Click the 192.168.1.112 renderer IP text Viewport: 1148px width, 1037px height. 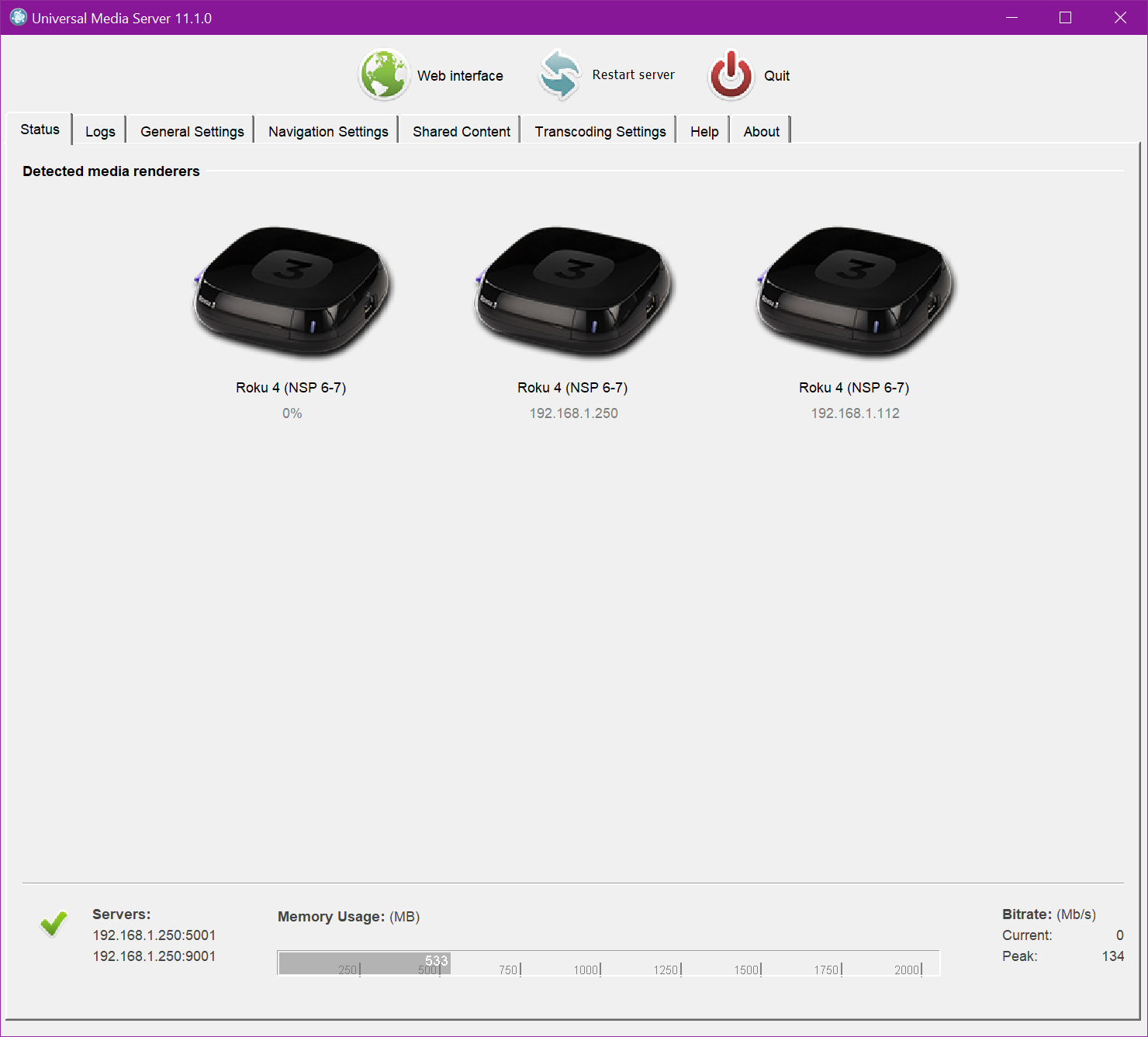pos(855,413)
